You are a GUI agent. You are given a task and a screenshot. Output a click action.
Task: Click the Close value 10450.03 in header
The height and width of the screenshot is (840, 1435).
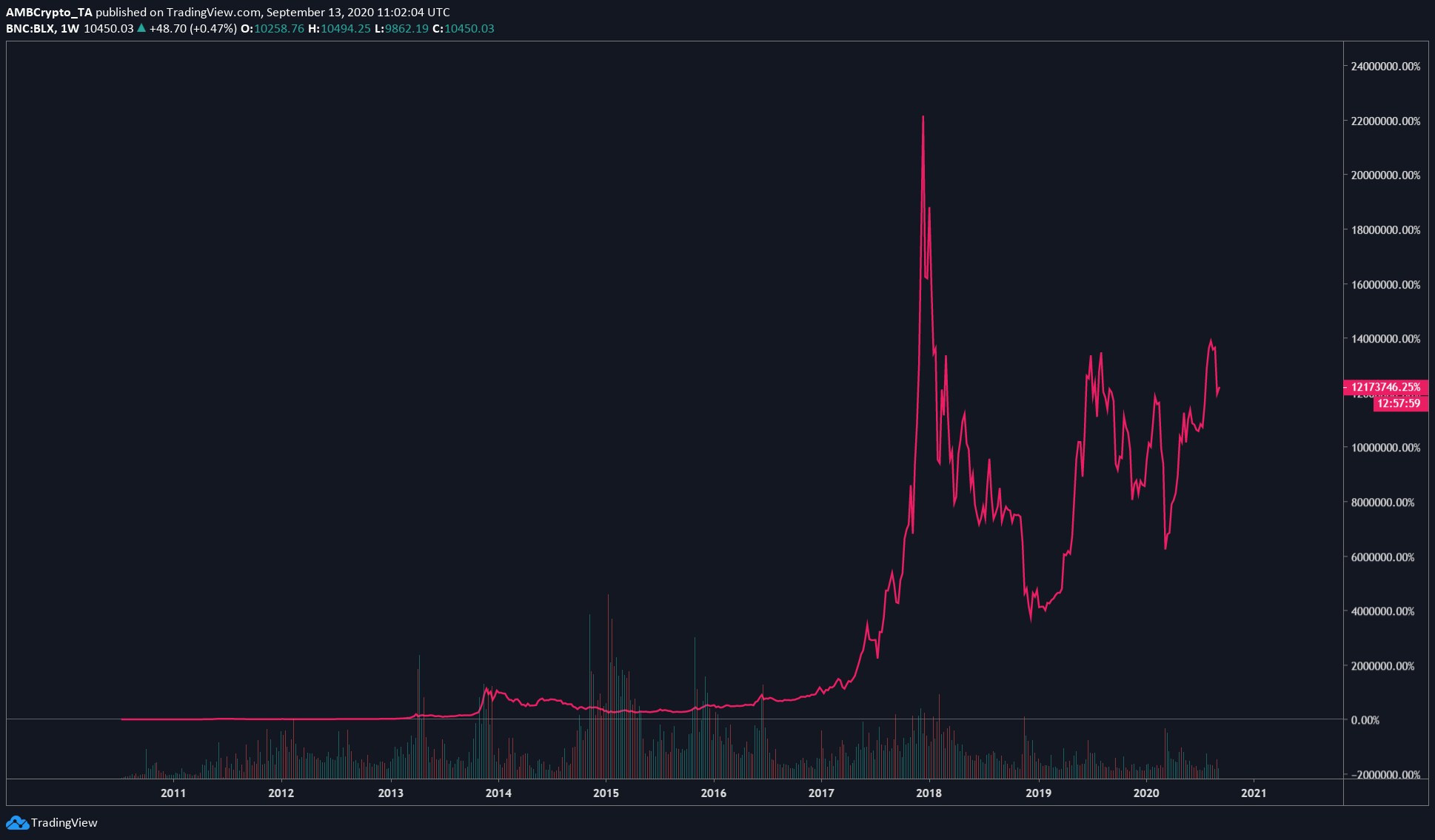(469, 29)
